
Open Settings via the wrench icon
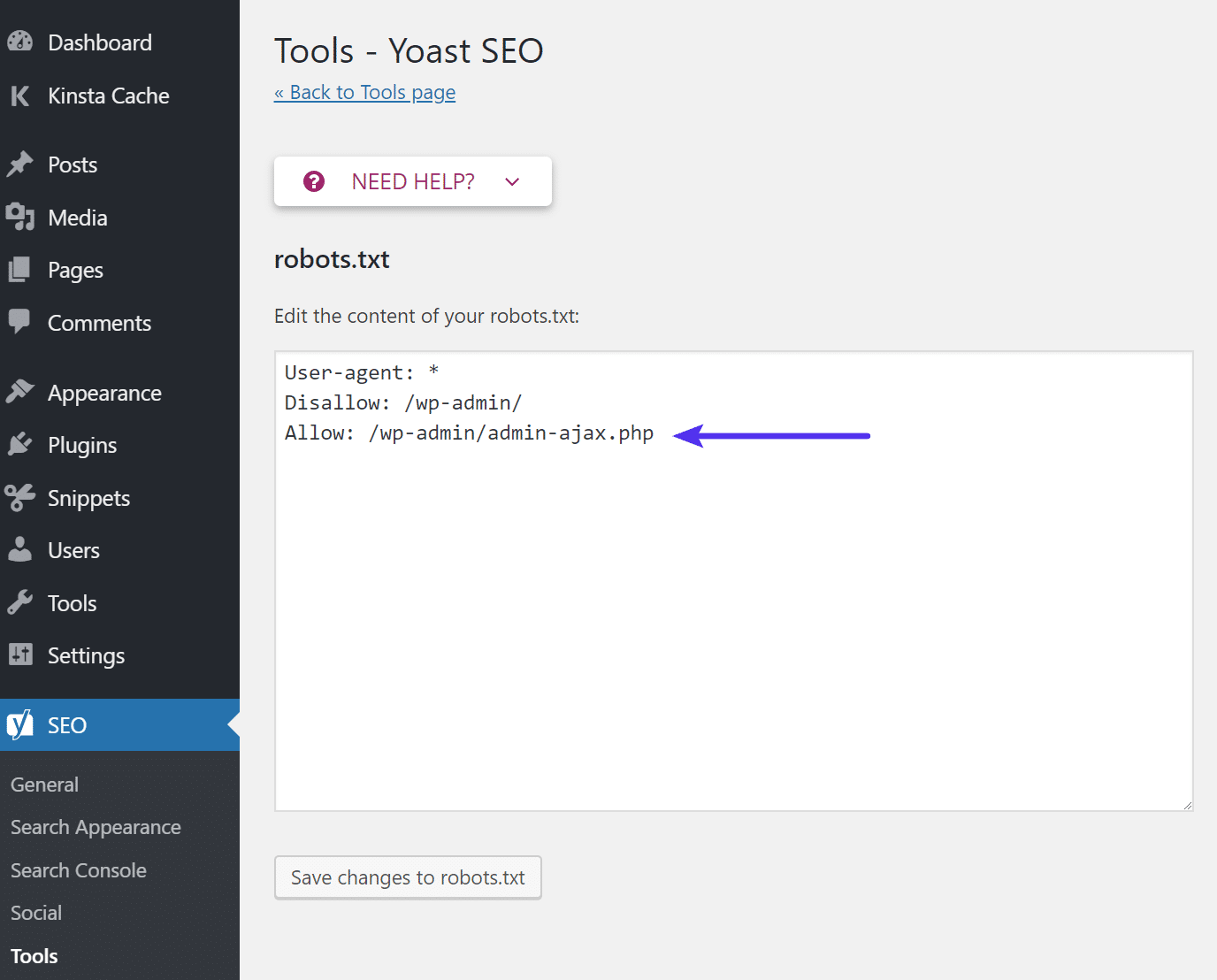[19, 655]
